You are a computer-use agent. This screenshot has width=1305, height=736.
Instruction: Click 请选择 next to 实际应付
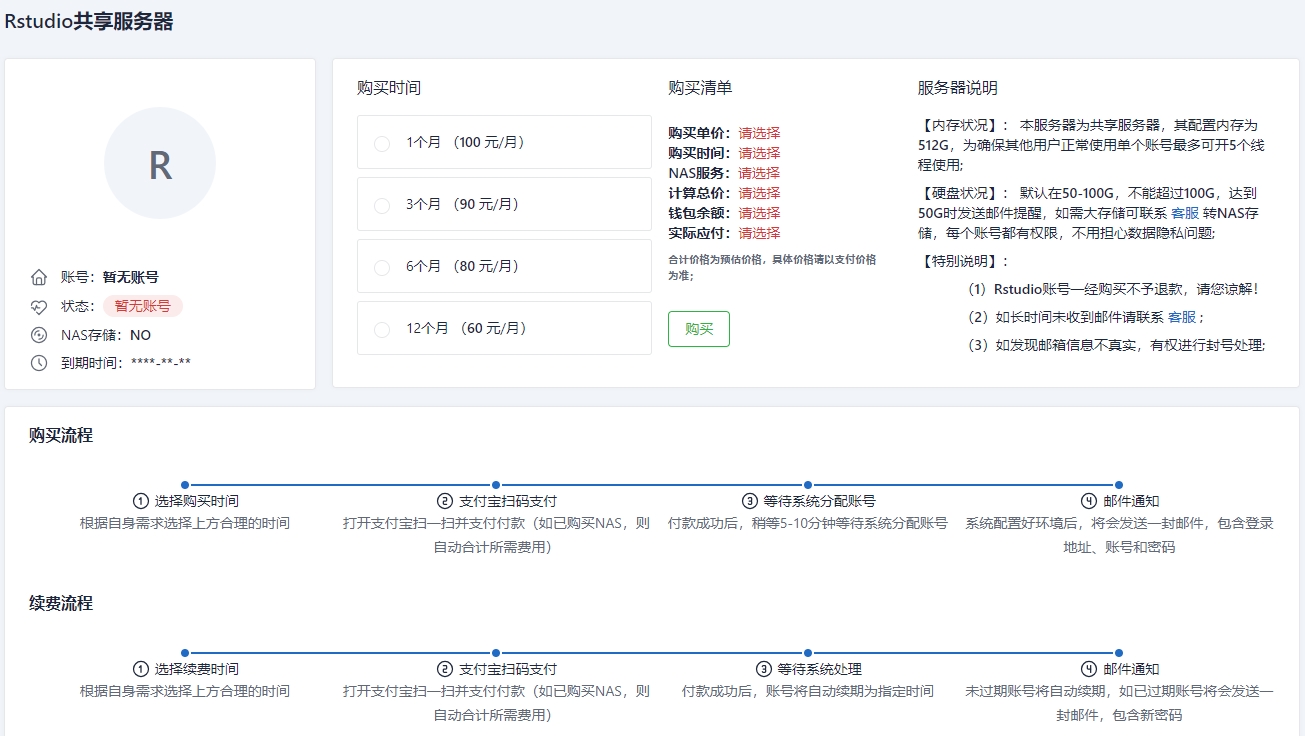(x=760, y=233)
